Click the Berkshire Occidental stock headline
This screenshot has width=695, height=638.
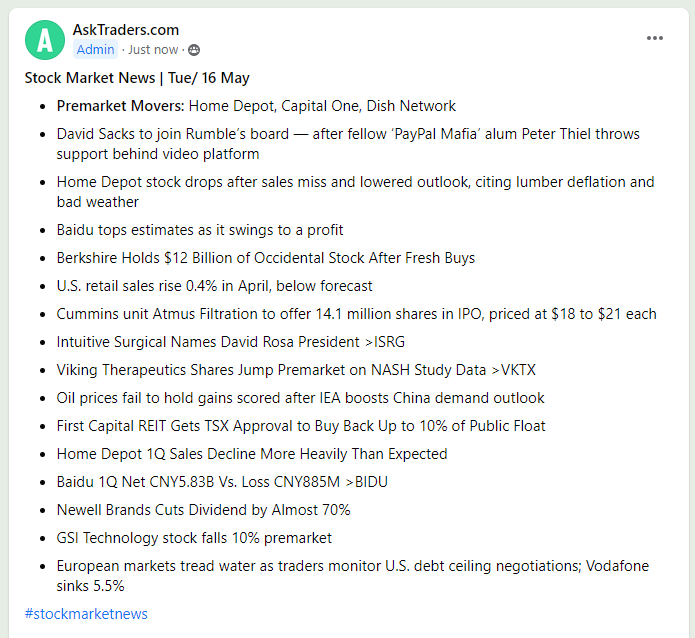(x=266, y=258)
